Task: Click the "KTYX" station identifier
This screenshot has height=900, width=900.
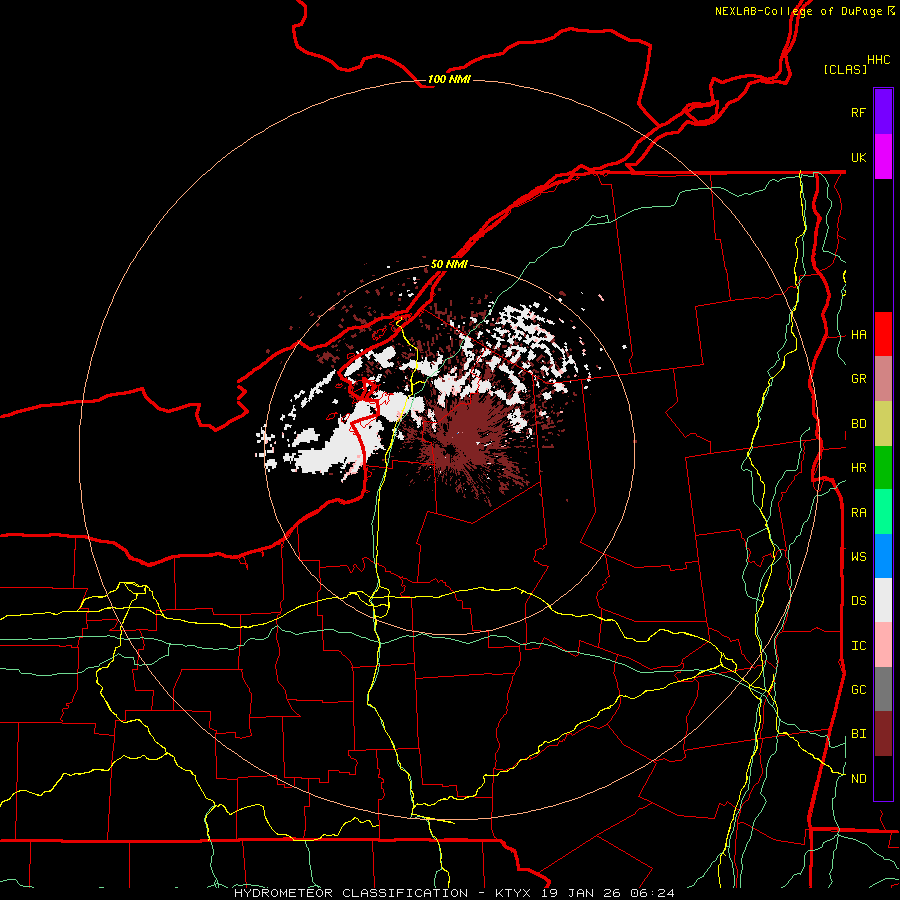Action: pos(515,893)
